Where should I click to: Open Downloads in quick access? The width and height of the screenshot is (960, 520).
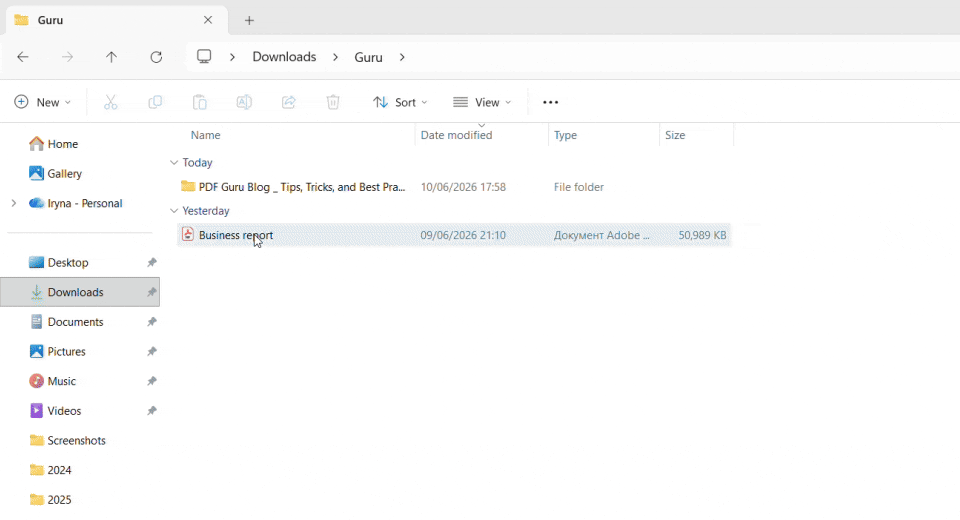(x=67, y=292)
